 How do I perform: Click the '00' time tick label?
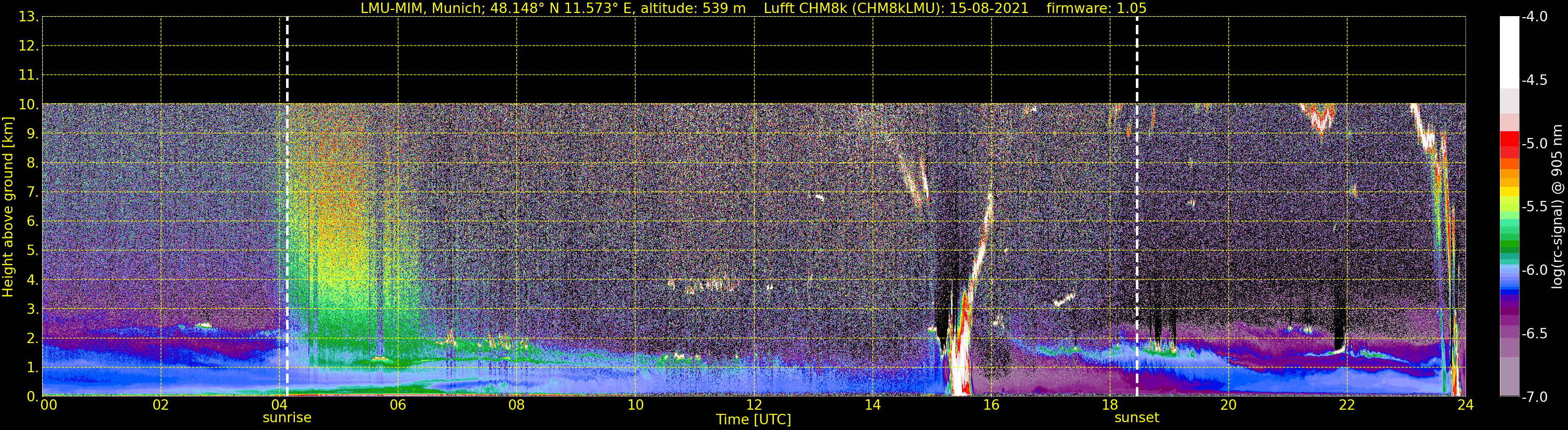tap(49, 405)
